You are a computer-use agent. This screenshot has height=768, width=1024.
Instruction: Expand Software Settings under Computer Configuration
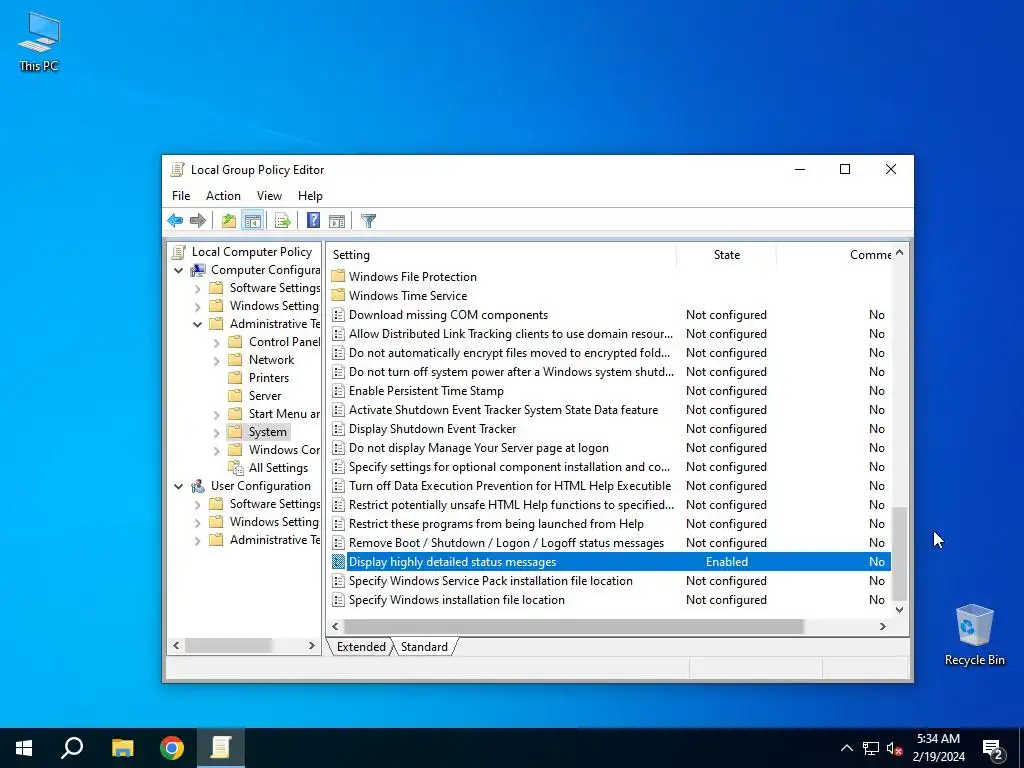click(x=197, y=288)
